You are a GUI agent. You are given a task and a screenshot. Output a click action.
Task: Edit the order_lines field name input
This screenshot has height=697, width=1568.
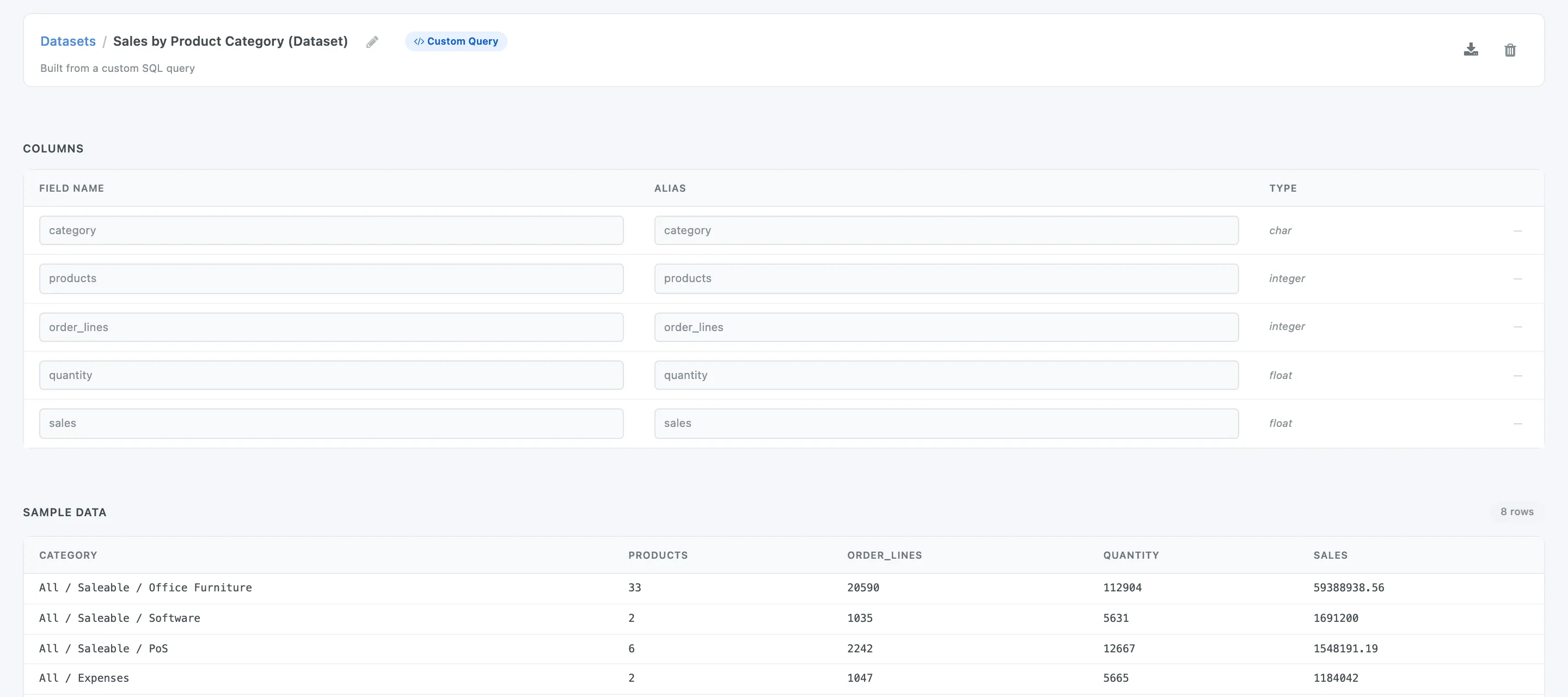pyautogui.click(x=331, y=327)
